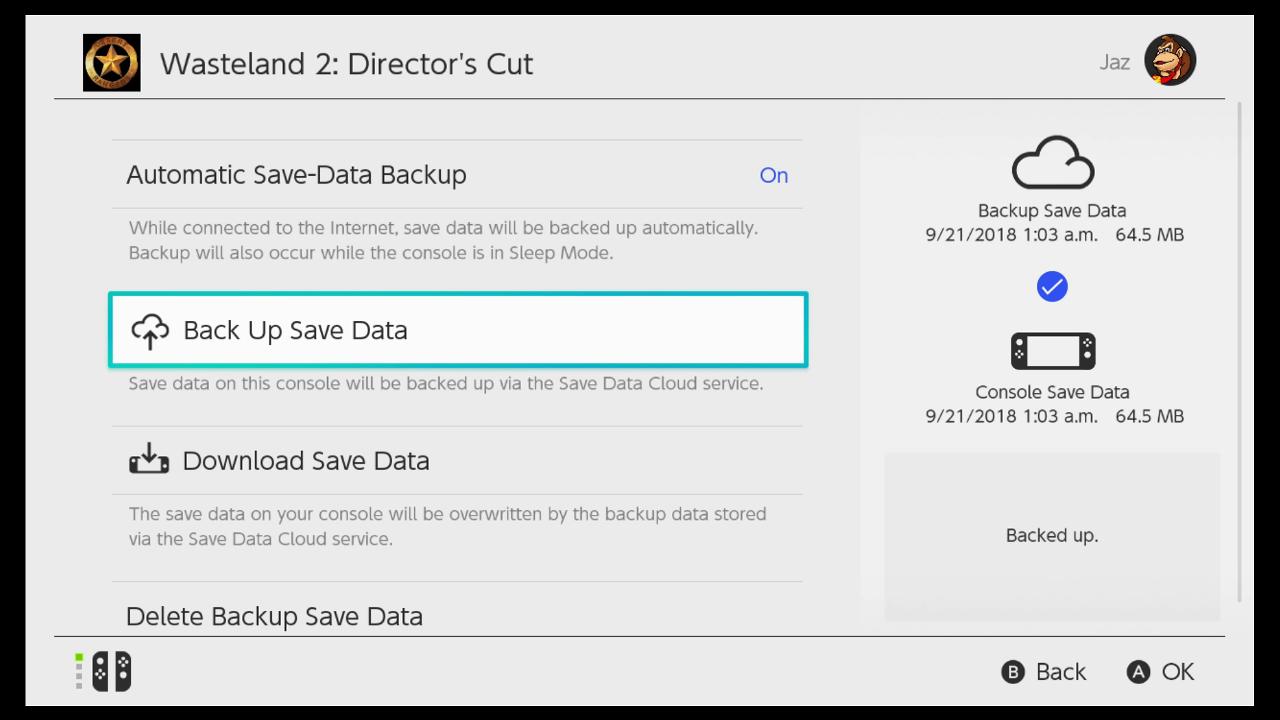Click the blue synced checkmark icon
This screenshot has height=720, width=1280.
(1052, 288)
